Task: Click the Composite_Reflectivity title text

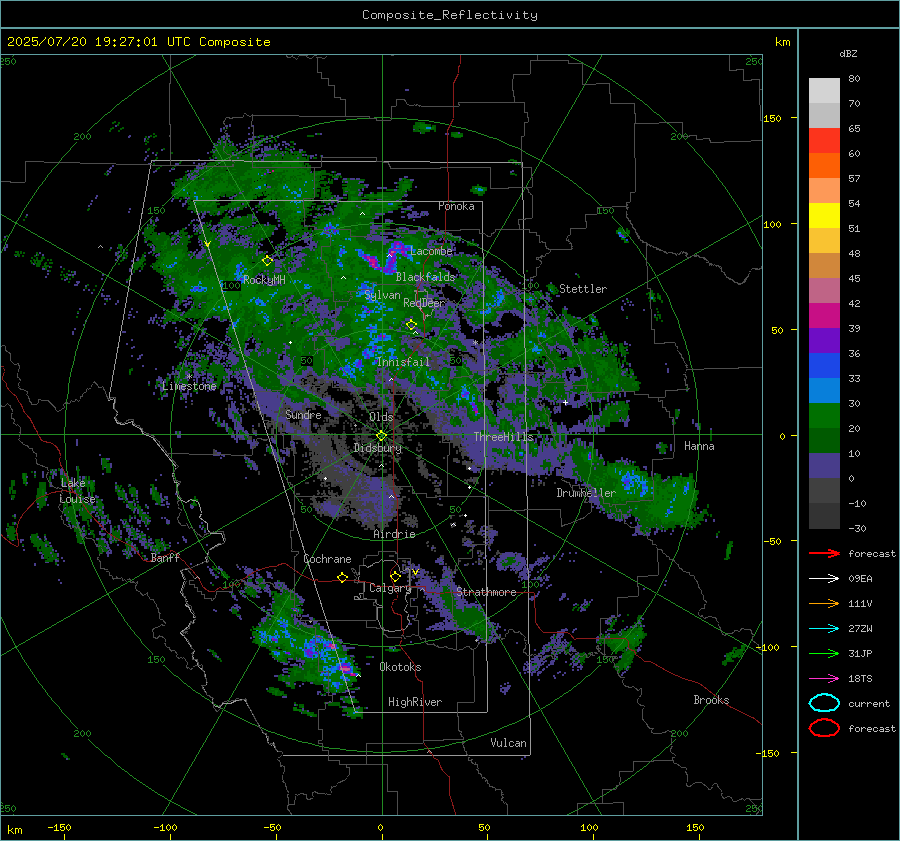Action: 450,15
